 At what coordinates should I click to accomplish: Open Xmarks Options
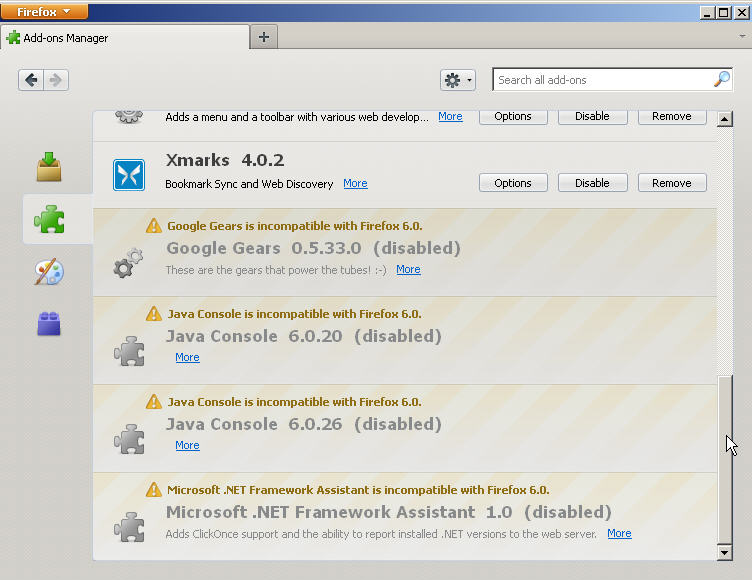(513, 183)
